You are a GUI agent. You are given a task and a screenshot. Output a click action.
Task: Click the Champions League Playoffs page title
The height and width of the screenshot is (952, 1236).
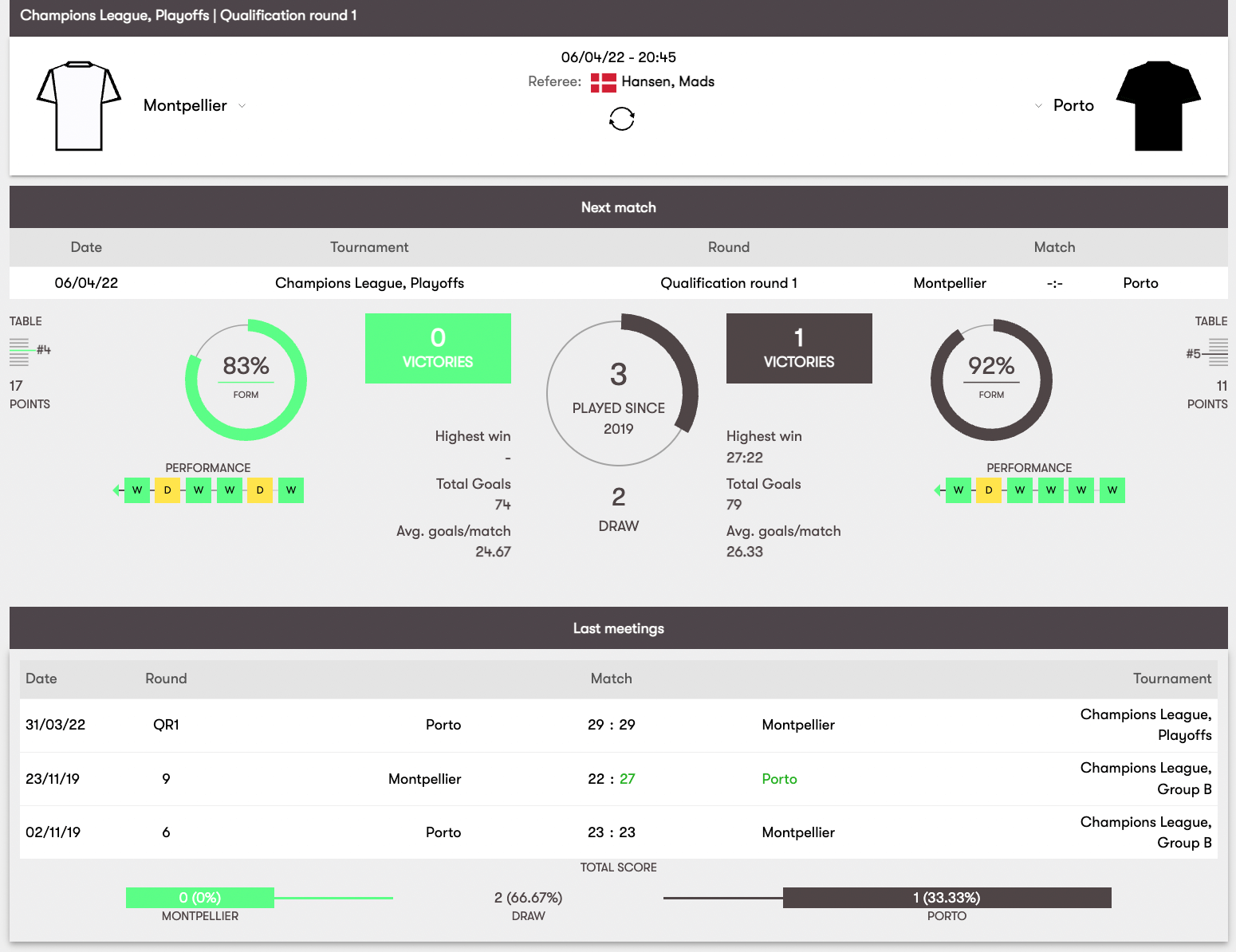(188, 15)
